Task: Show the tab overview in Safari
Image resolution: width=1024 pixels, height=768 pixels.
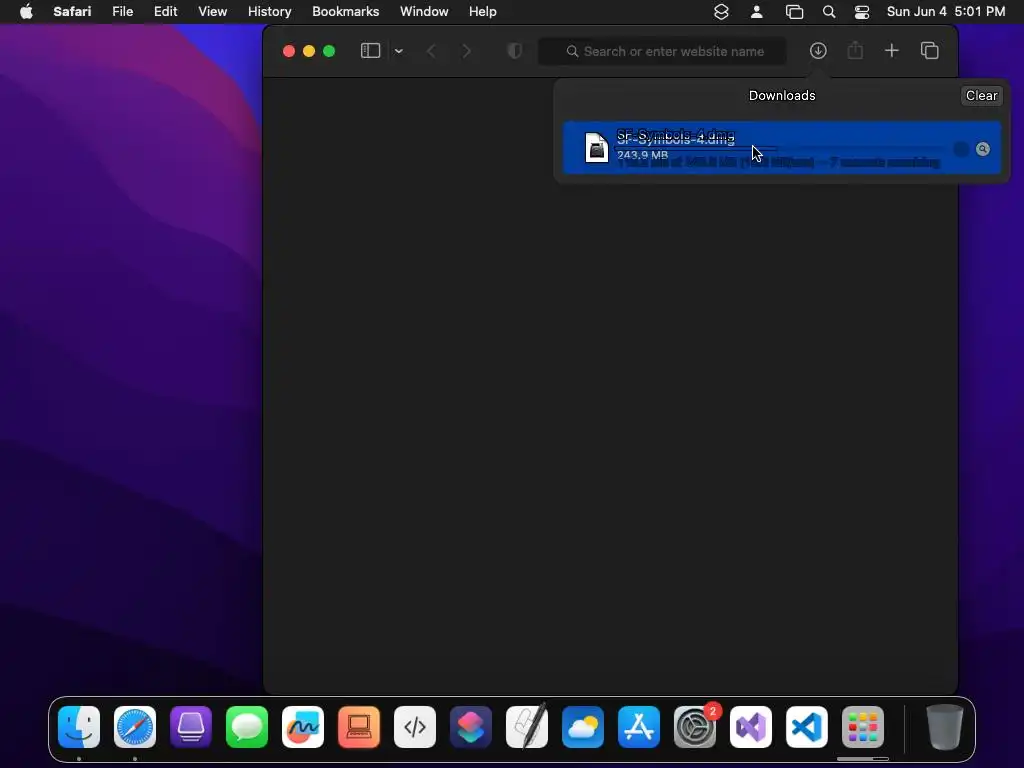Action: (929, 51)
